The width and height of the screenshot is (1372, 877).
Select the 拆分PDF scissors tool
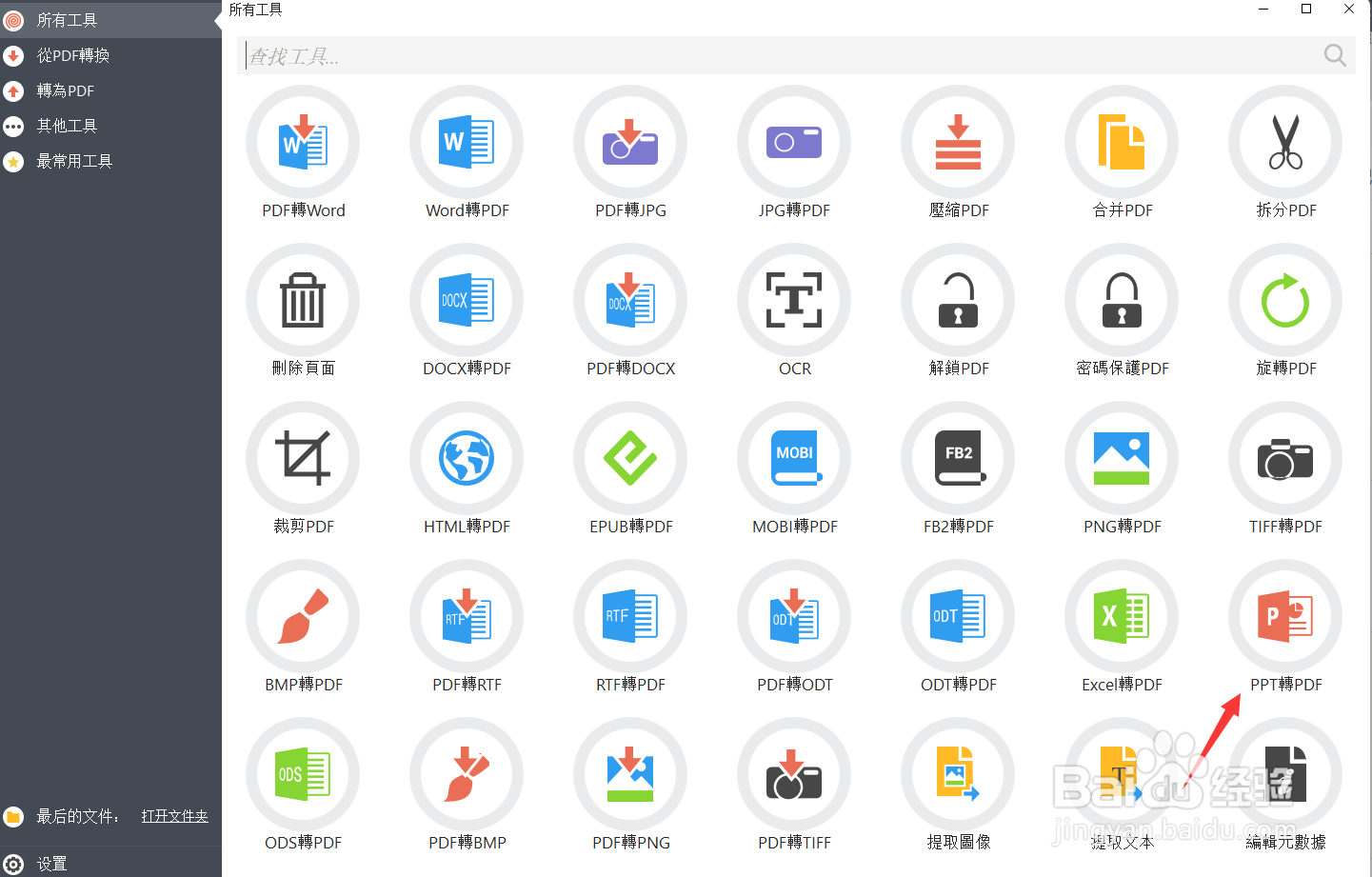pyautogui.click(x=1285, y=143)
